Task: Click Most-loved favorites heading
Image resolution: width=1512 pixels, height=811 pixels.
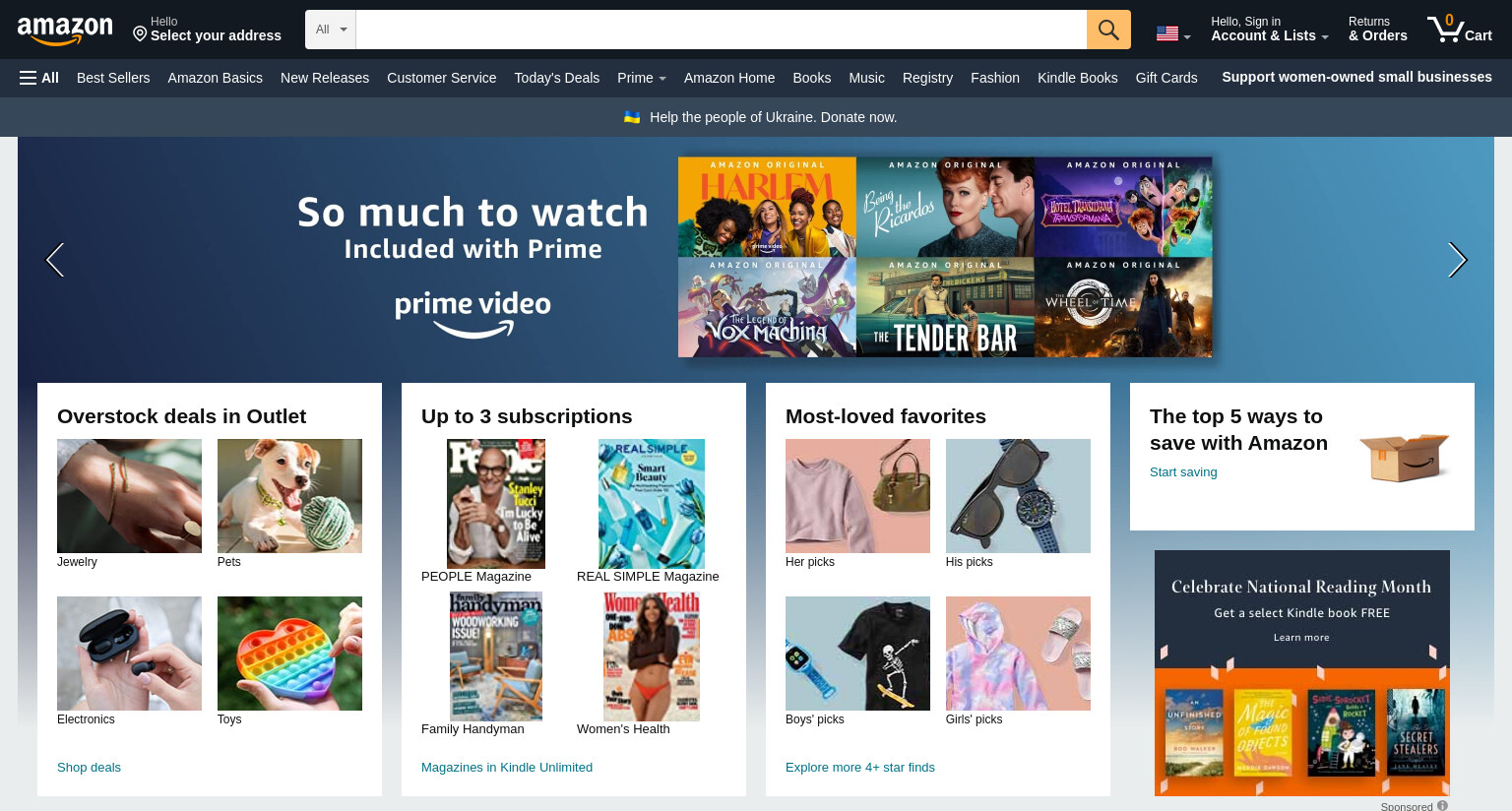Action: (886, 416)
